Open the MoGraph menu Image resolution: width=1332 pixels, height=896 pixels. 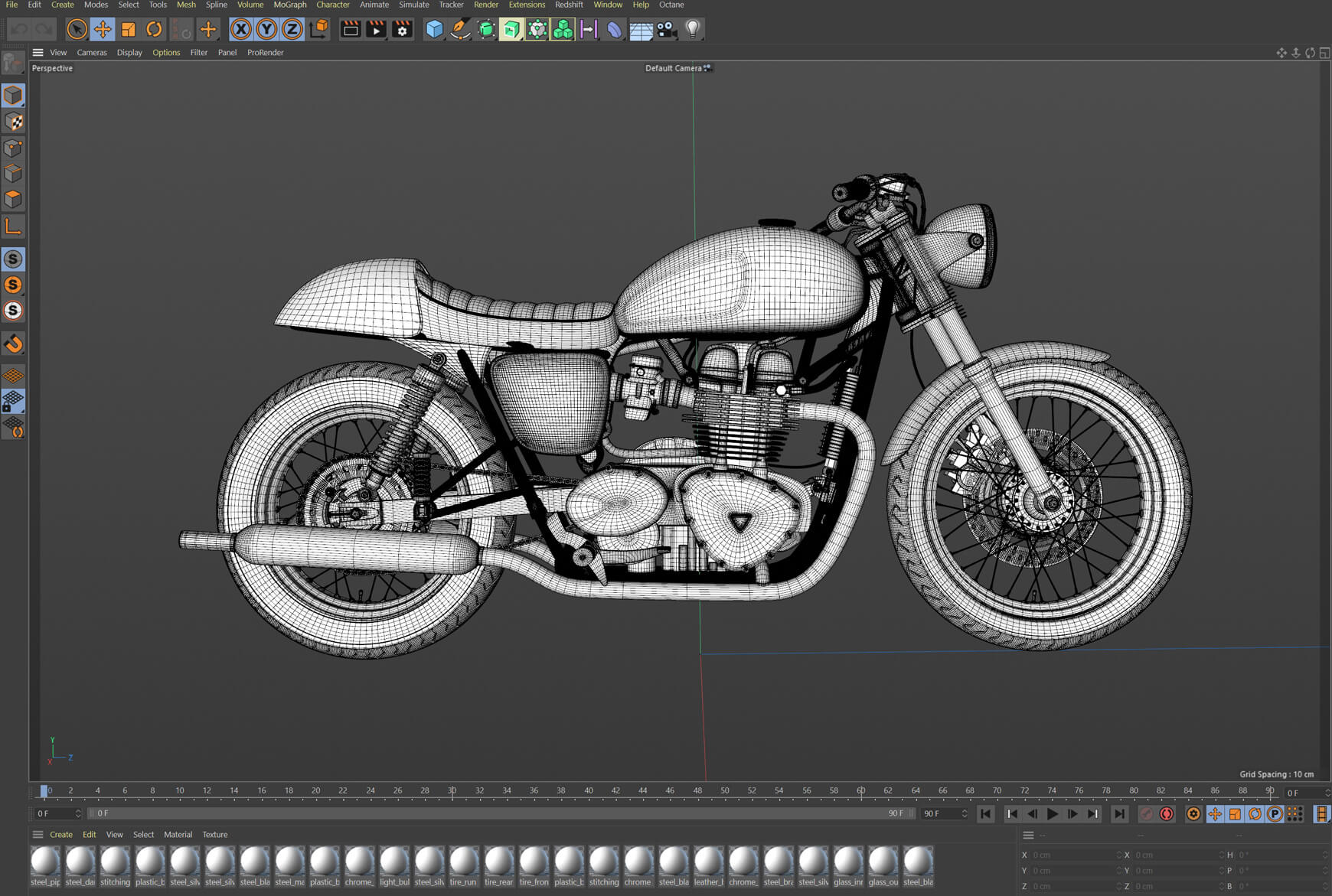(290, 5)
